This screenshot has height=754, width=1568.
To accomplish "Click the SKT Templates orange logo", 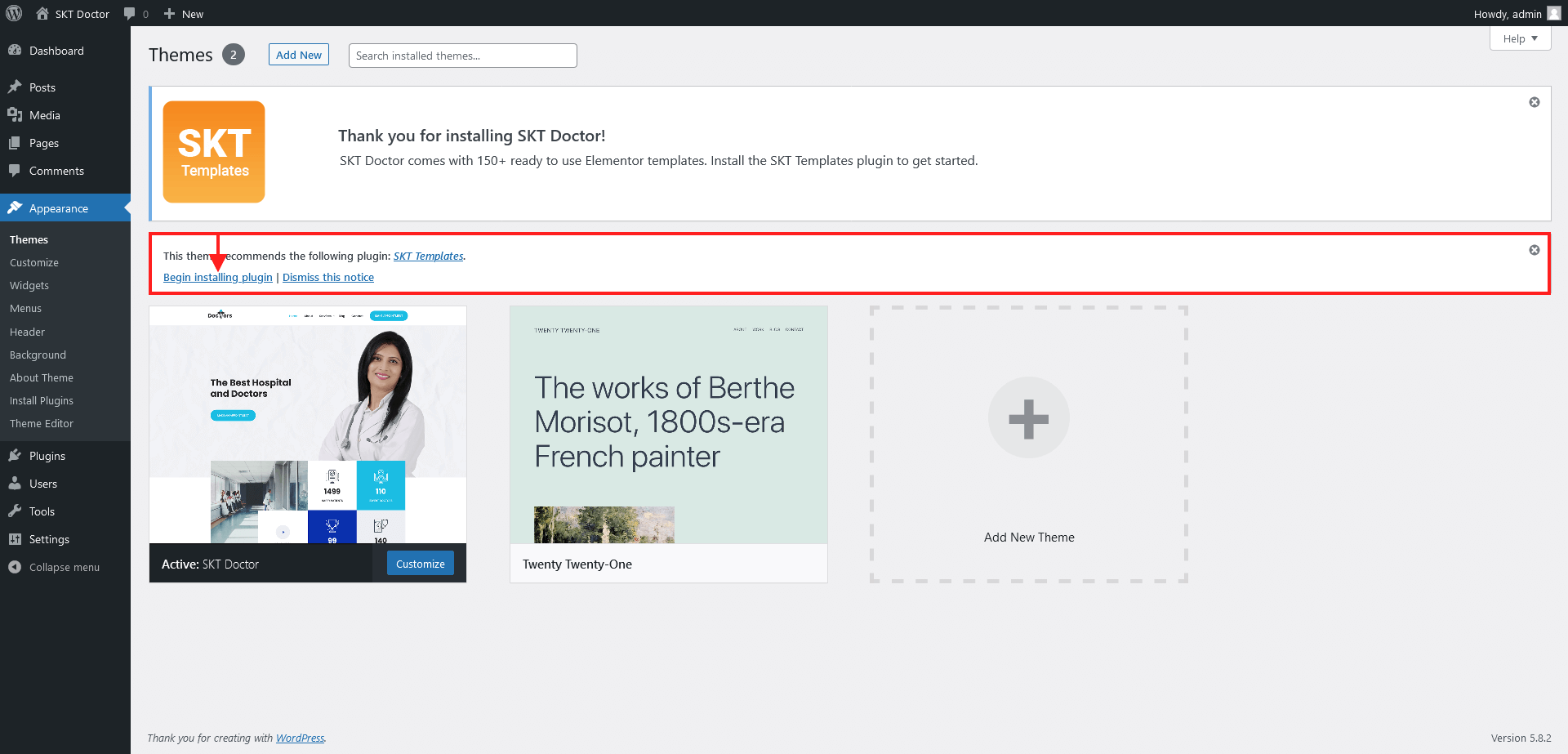I will point(214,152).
